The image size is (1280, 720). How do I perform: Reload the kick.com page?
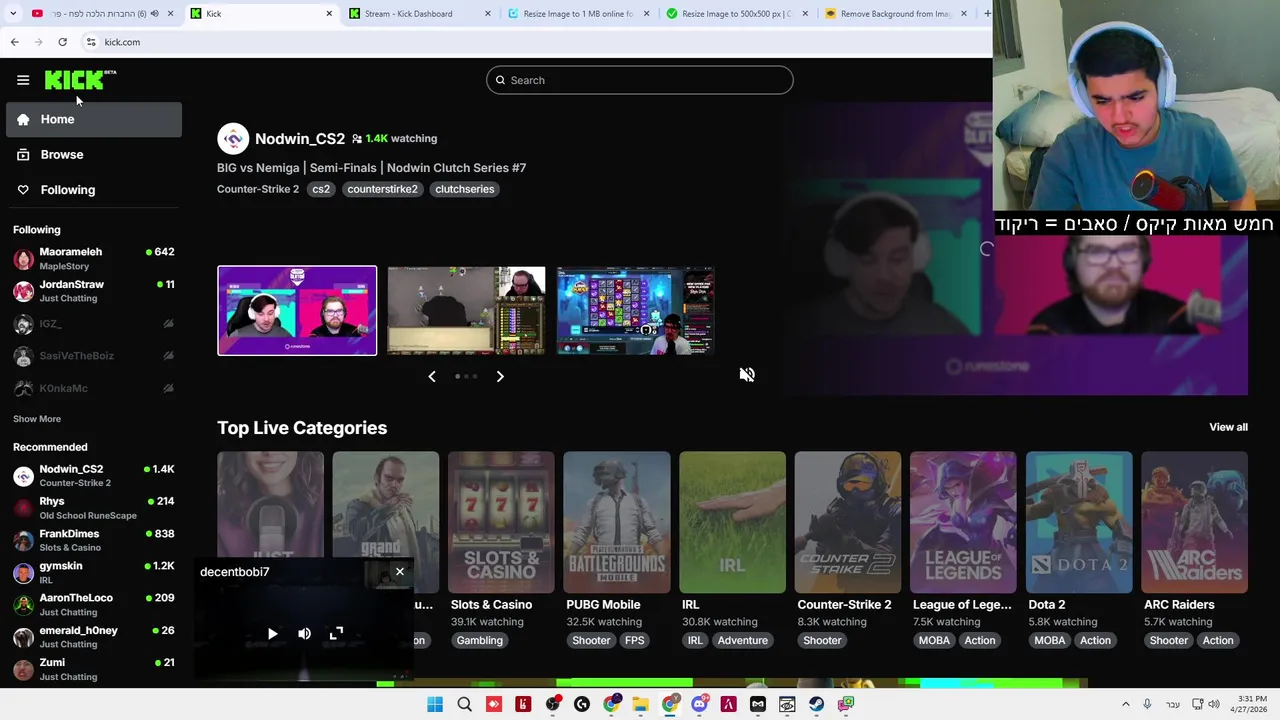pos(62,42)
